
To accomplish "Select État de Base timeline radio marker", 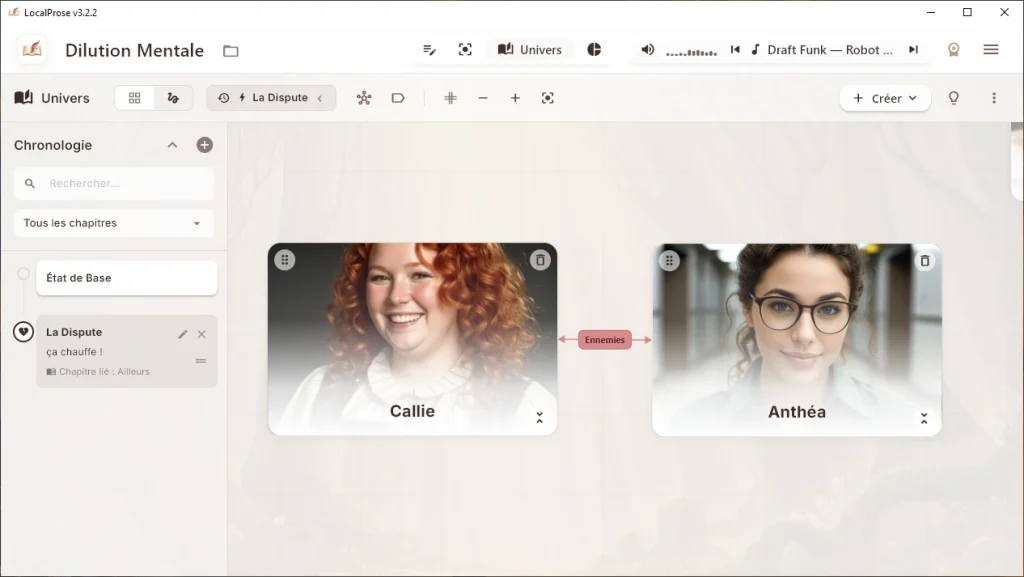I will click(24, 273).
